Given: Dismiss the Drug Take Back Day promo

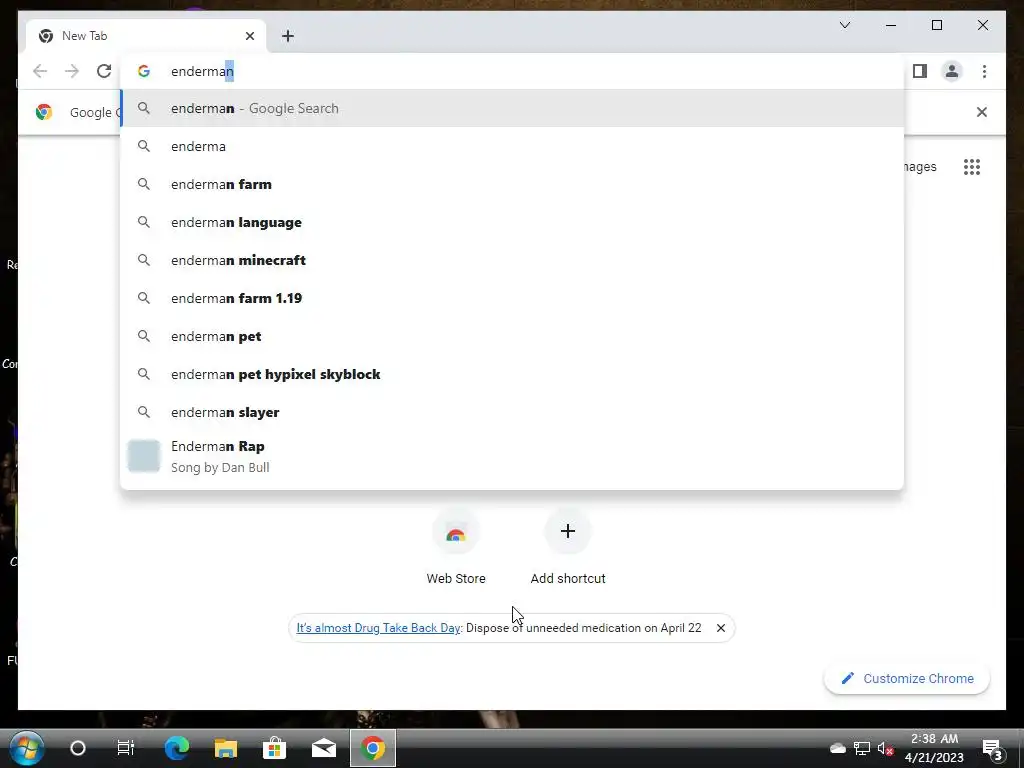Looking at the screenshot, I should [721, 628].
